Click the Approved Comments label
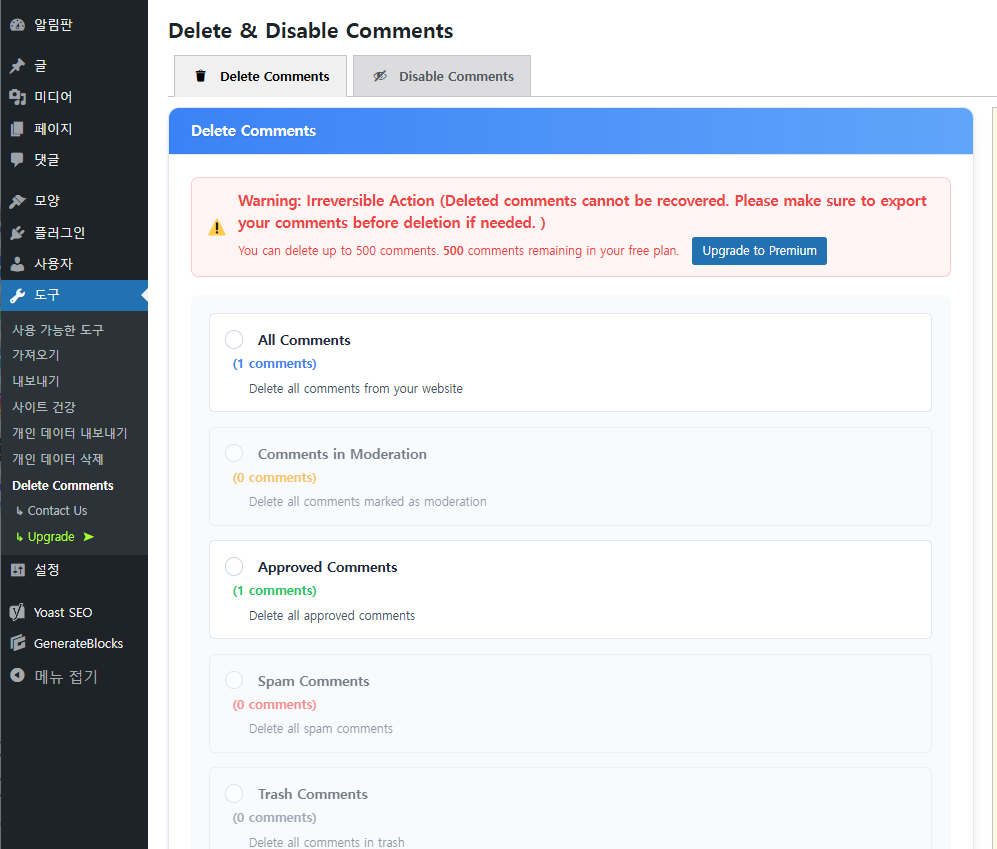This screenshot has width=997, height=849. (x=327, y=567)
